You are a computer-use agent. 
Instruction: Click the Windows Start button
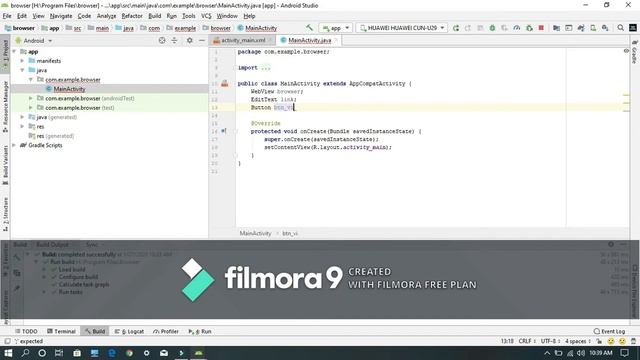8,353
